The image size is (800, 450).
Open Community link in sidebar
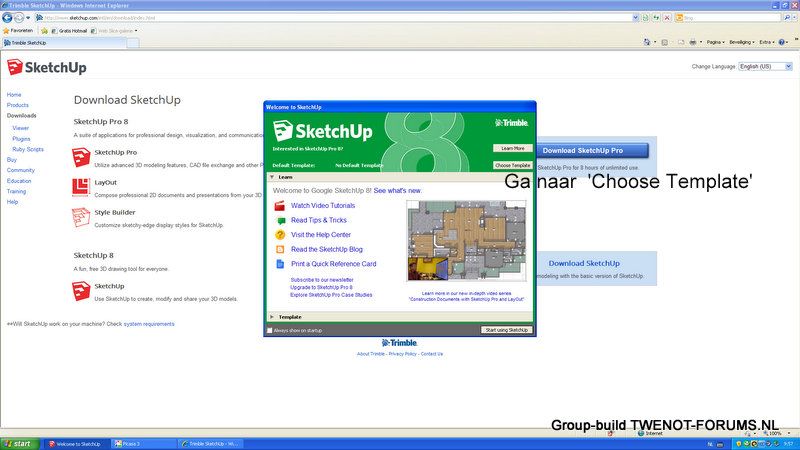coord(20,170)
